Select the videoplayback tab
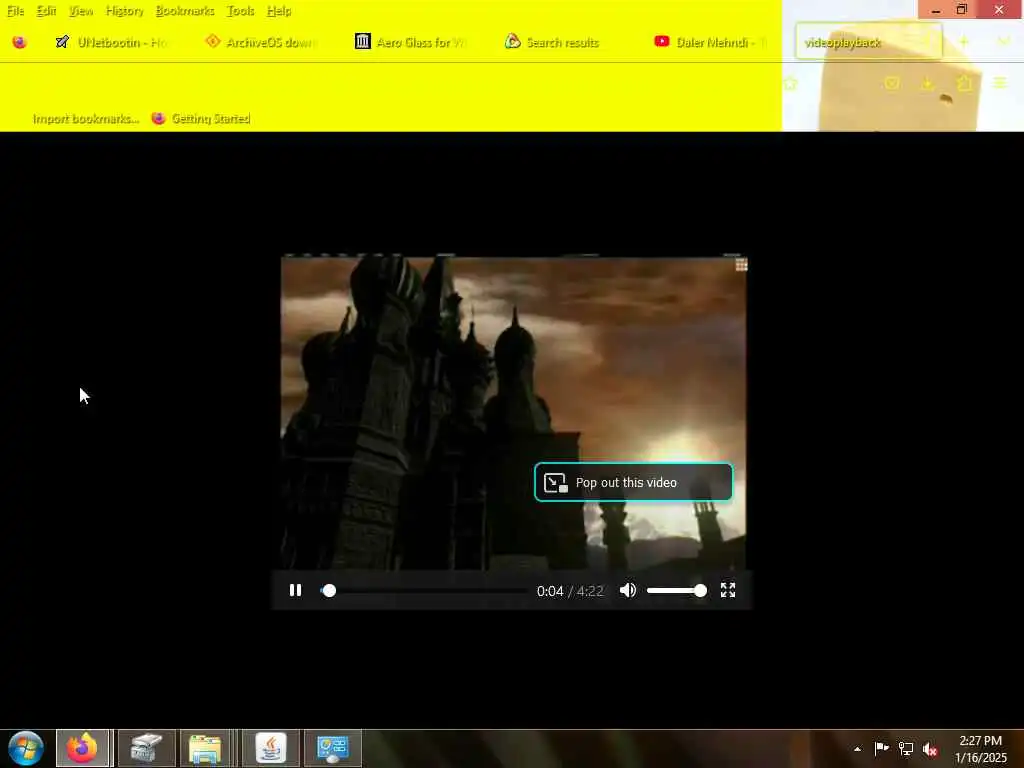1024x768 pixels. tap(868, 42)
